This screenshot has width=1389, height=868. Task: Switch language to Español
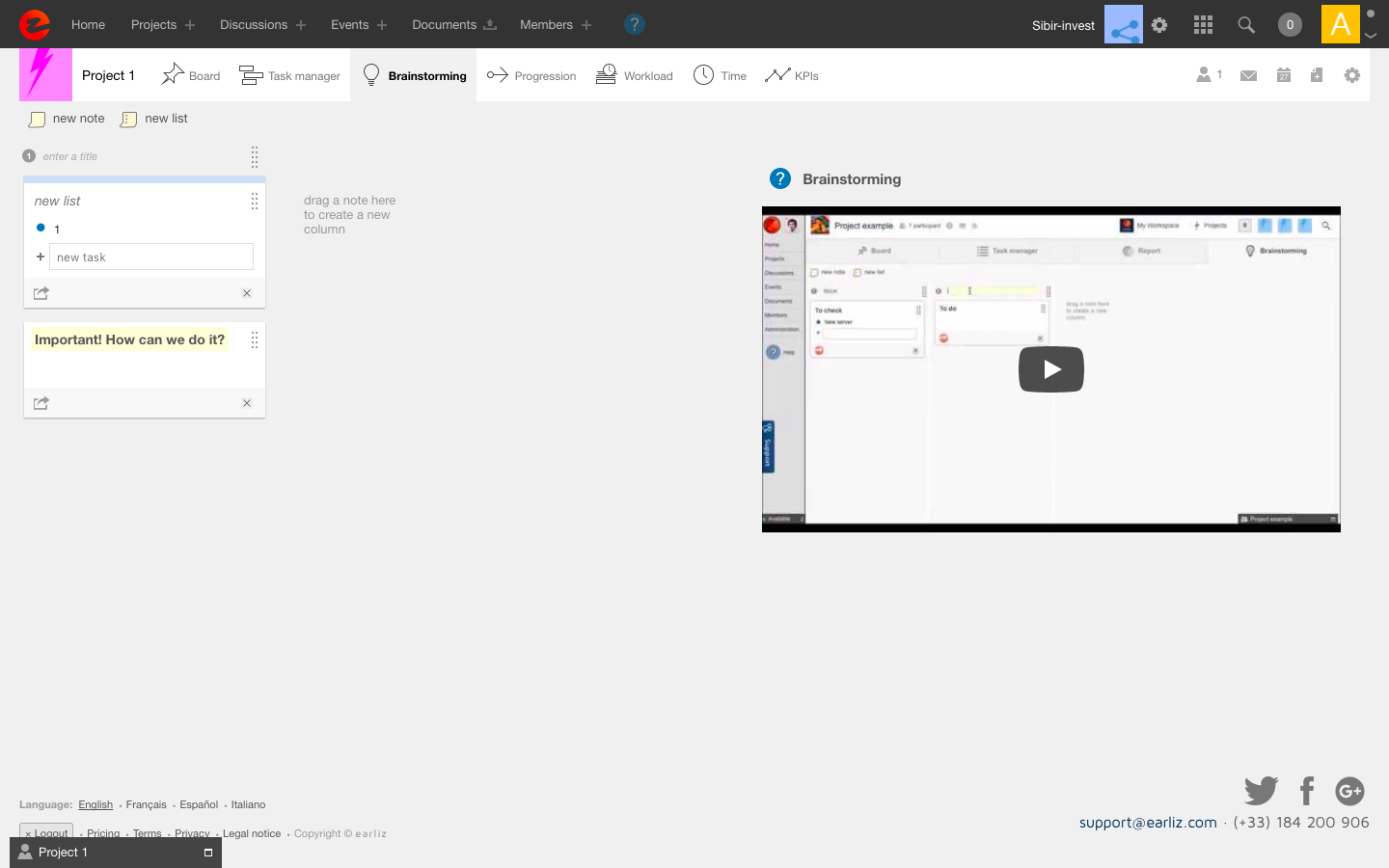click(199, 804)
